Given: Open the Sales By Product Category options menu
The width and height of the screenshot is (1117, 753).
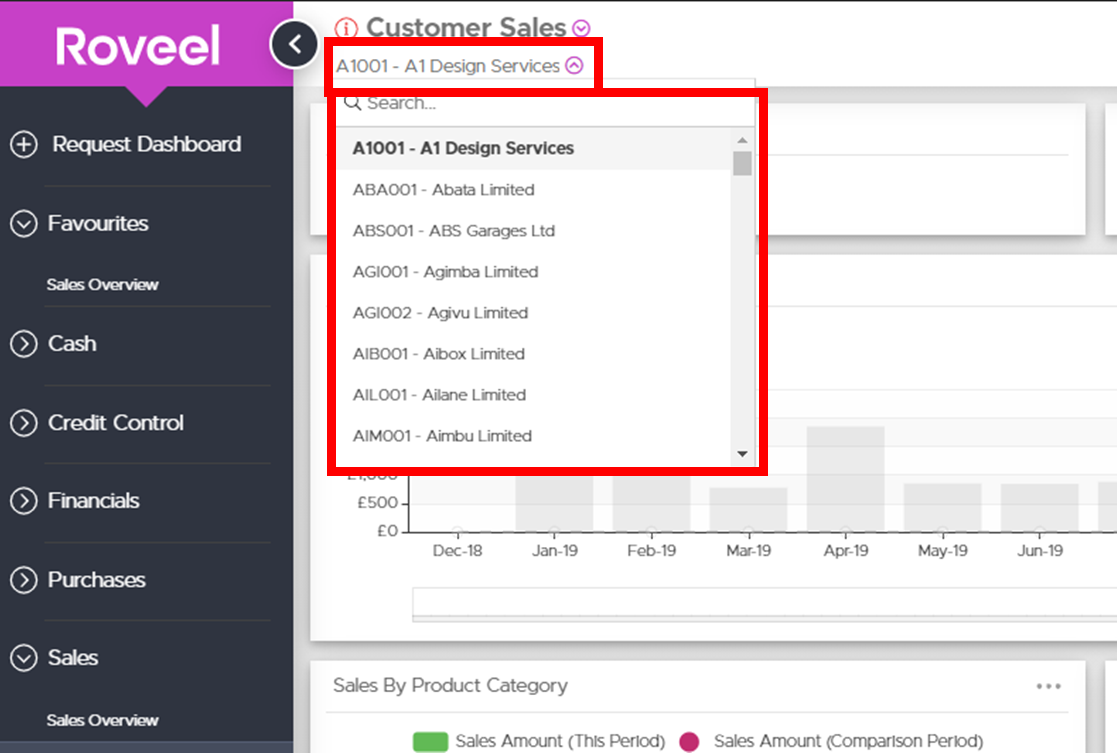Looking at the screenshot, I should (1049, 686).
